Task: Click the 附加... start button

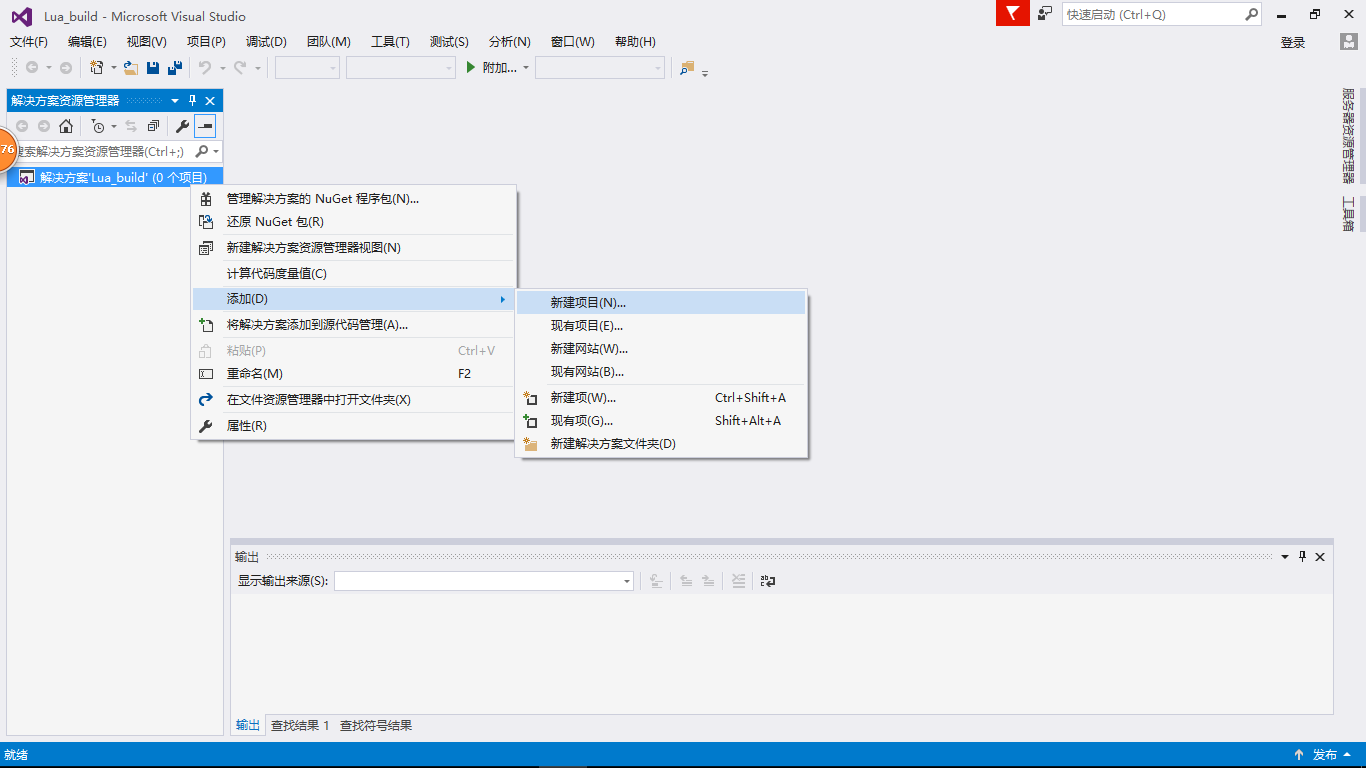Action: pyautogui.click(x=491, y=68)
